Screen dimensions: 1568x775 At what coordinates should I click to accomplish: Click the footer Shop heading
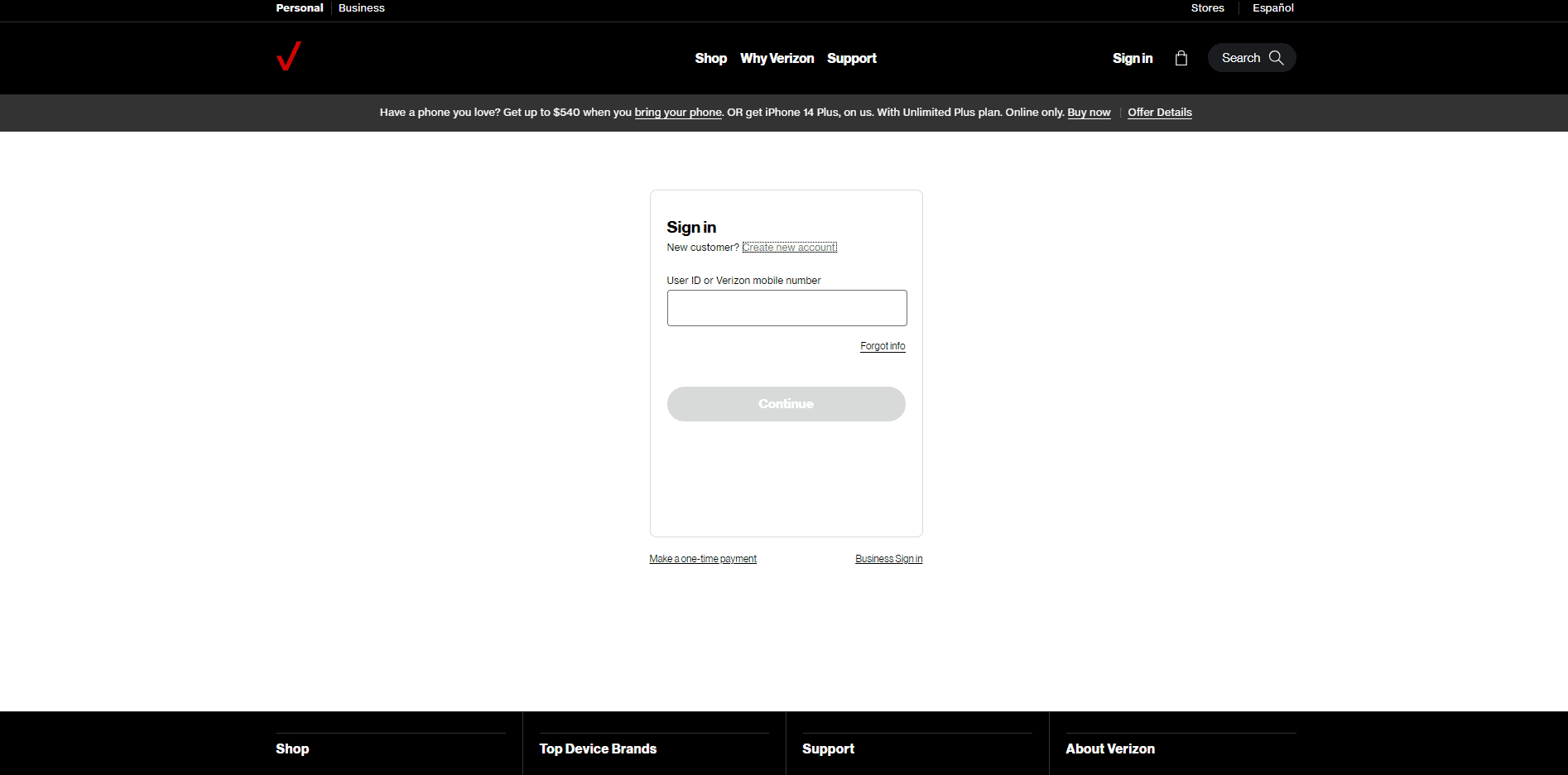(x=292, y=749)
